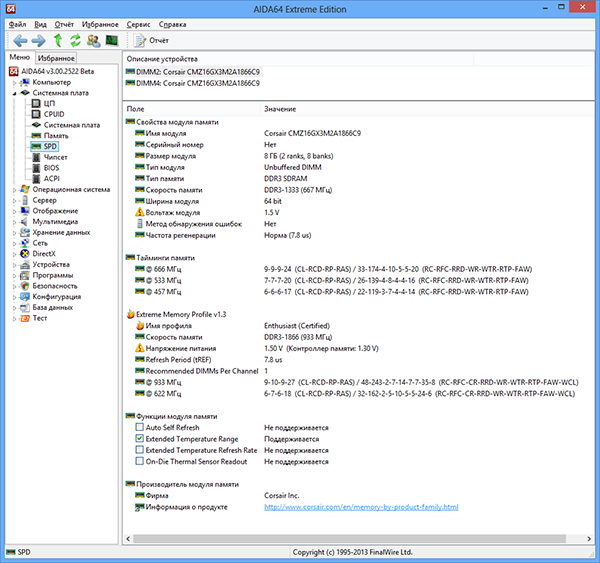
Task: Expand the Отображение tree node
Action: pos(15,211)
